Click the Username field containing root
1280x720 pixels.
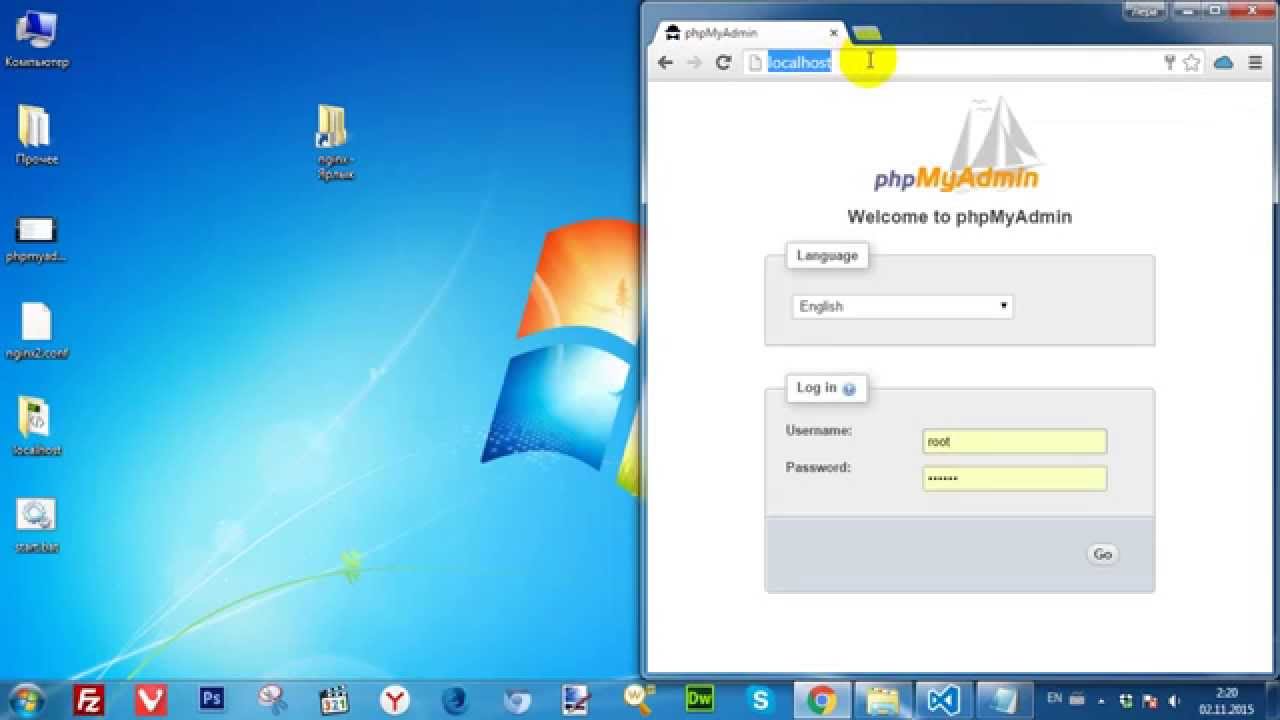pos(1014,441)
